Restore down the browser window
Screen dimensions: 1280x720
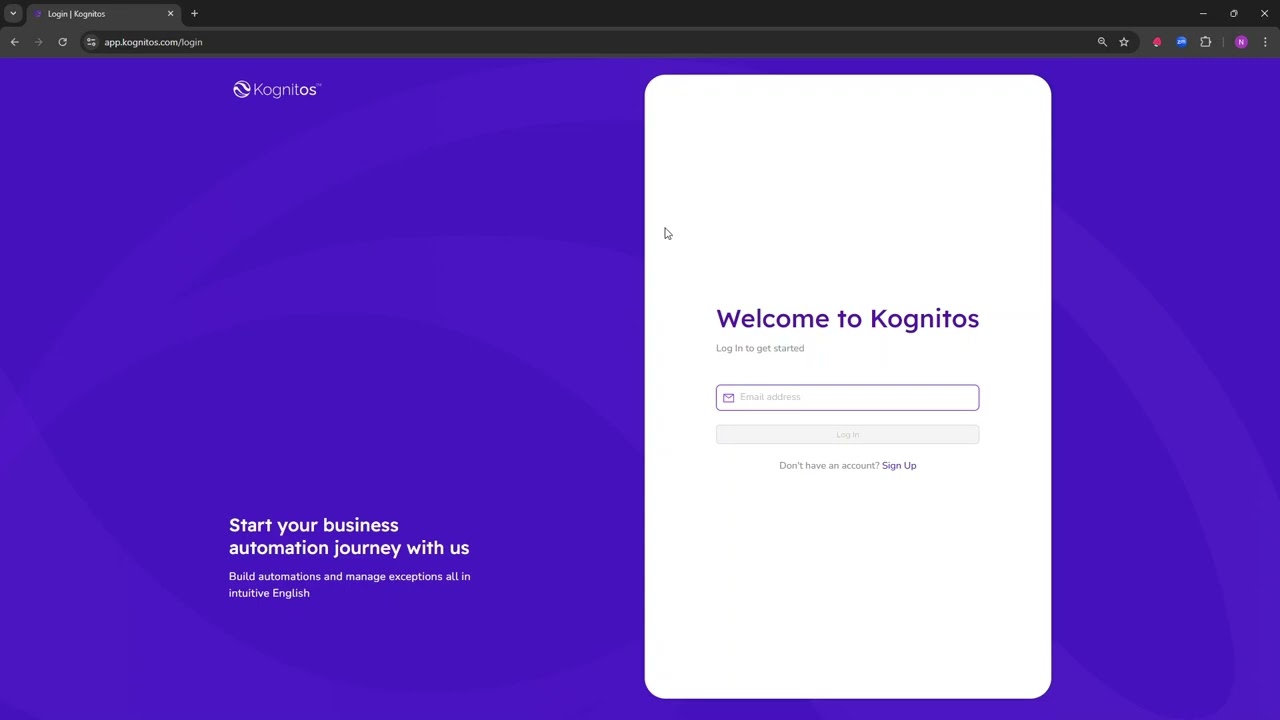(x=1233, y=14)
